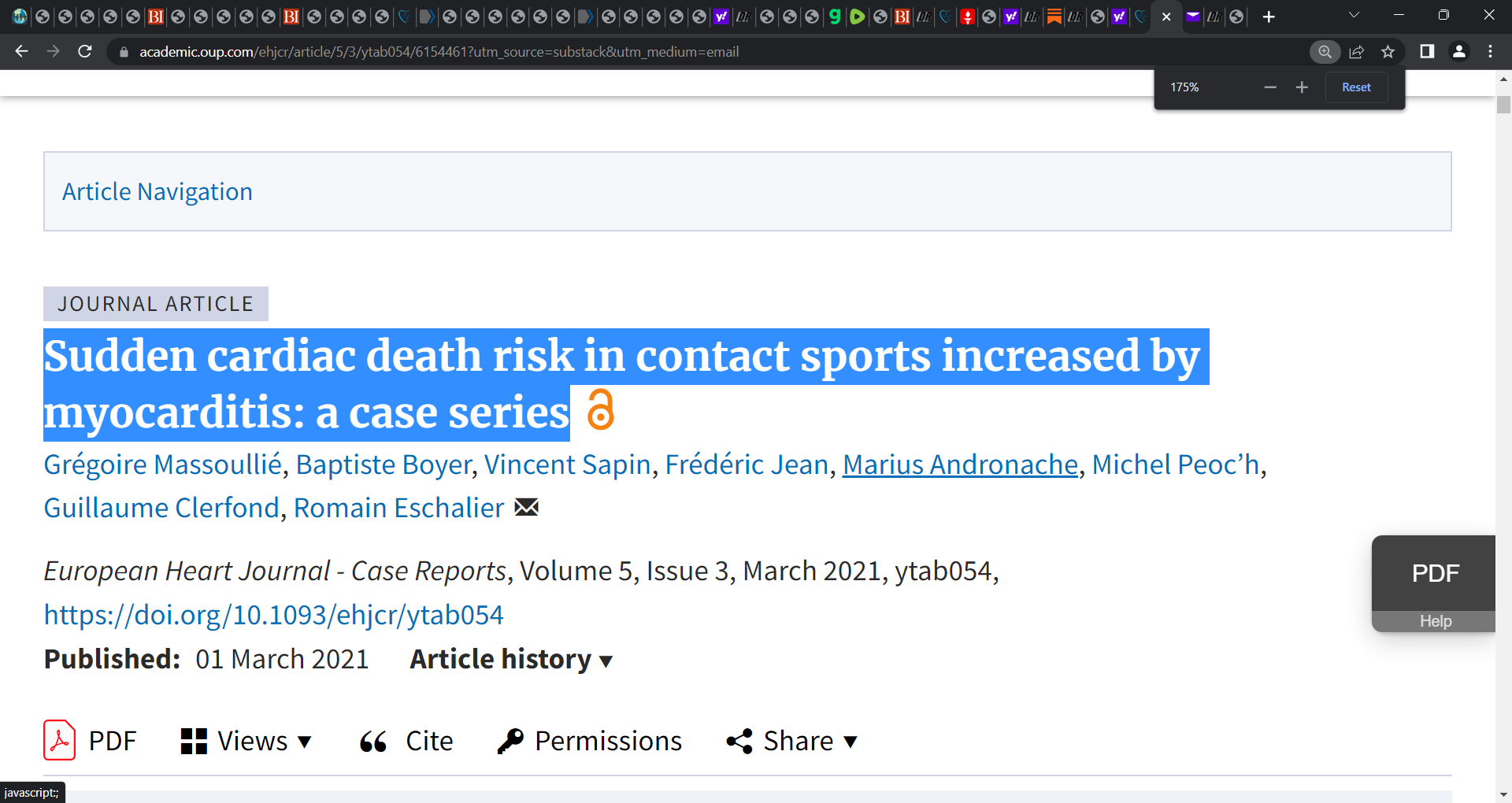Open author Michel Peoc'h
Viewport: 1512px width, 803px height.
(x=1175, y=464)
